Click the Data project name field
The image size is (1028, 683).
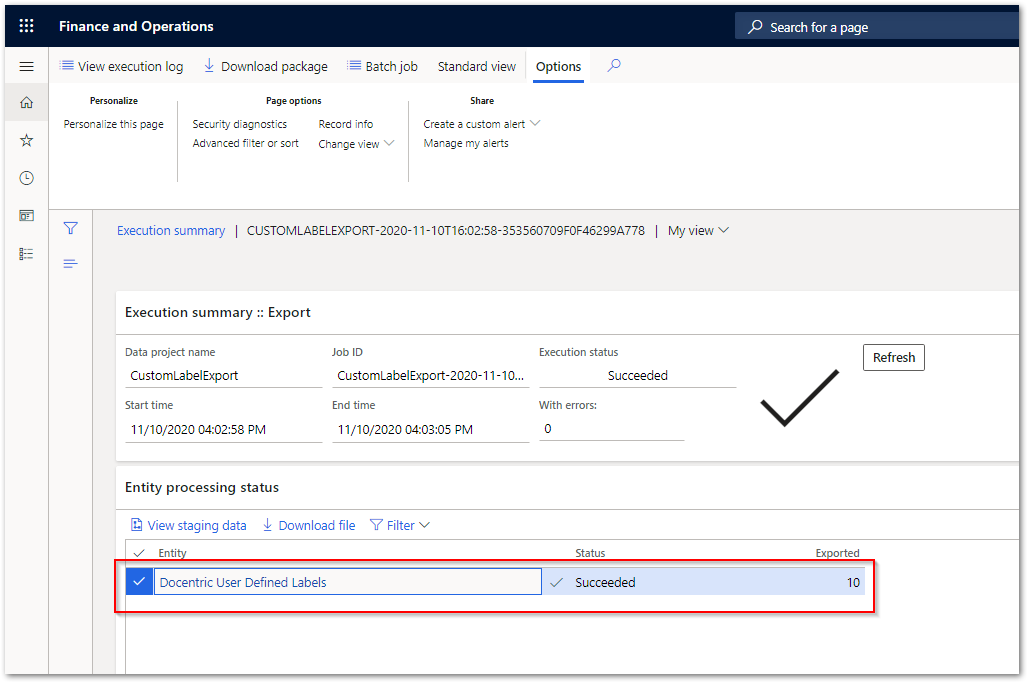224,376
